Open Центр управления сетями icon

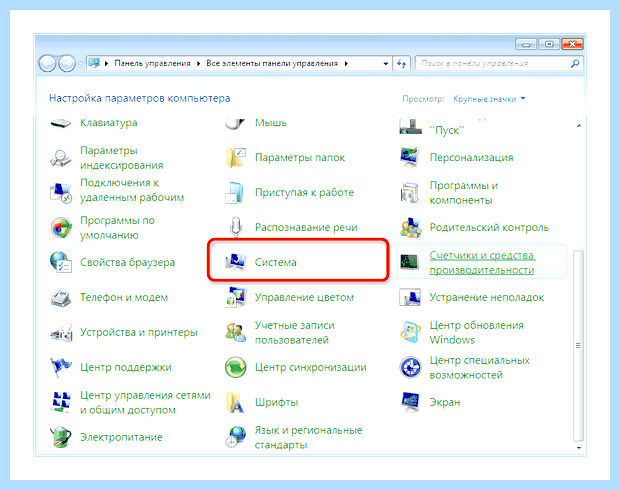pyautogui.click(x=60, y=402)
